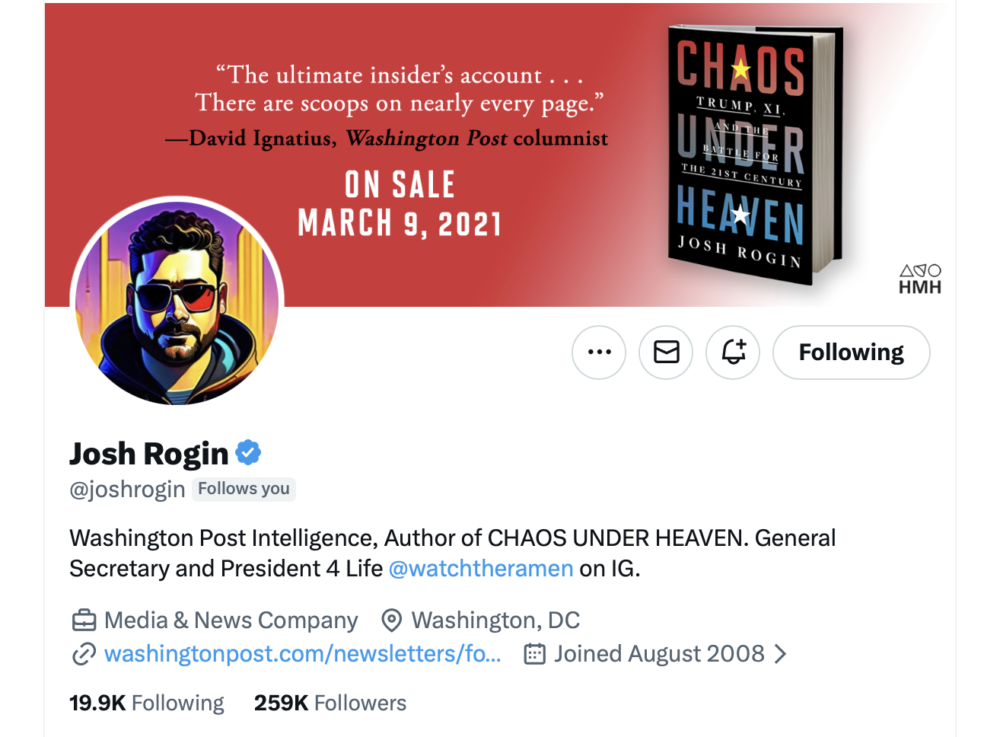Click the chain link icon

[84, 655]
